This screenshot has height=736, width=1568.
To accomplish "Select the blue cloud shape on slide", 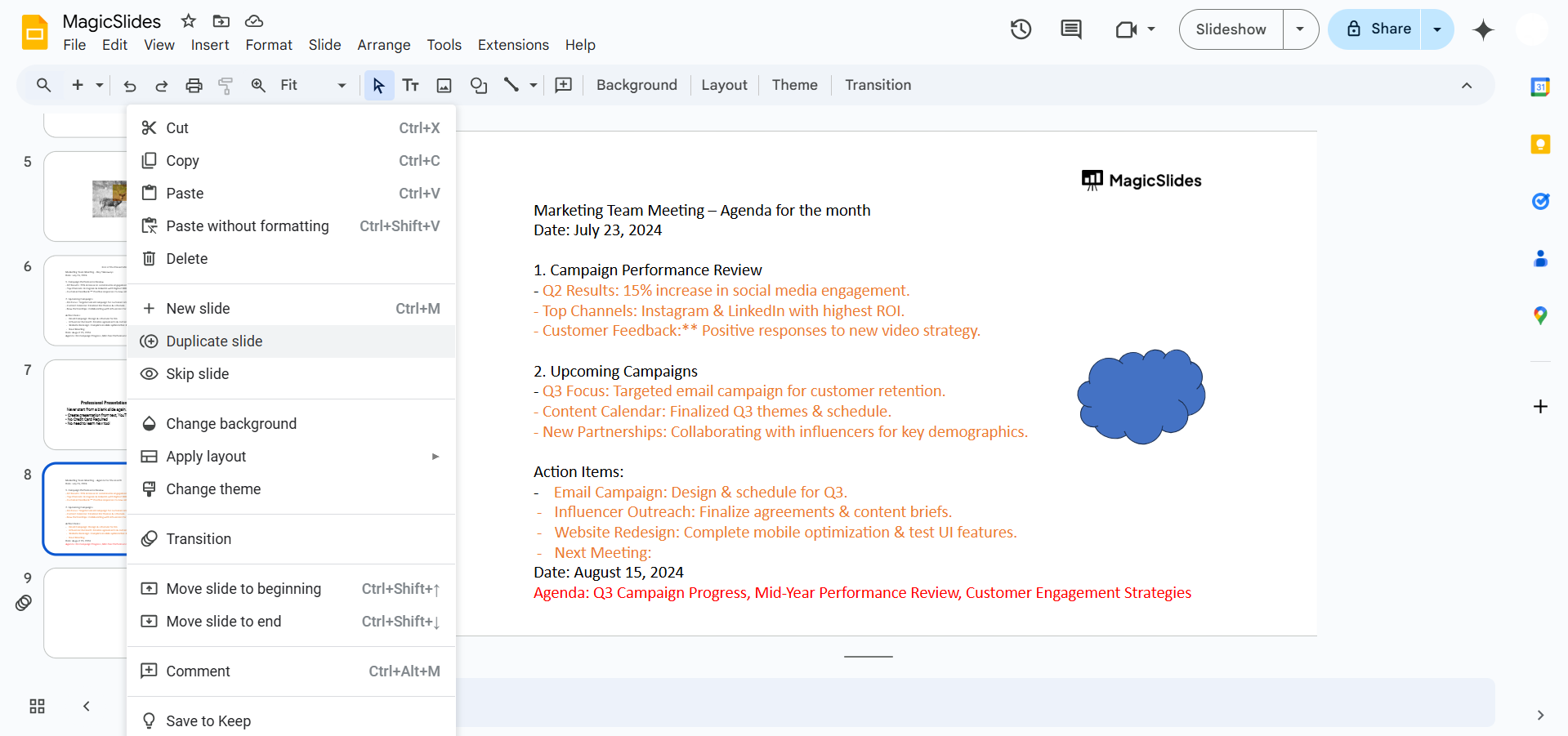I will pyautogui.click(x=1141, y=397).
